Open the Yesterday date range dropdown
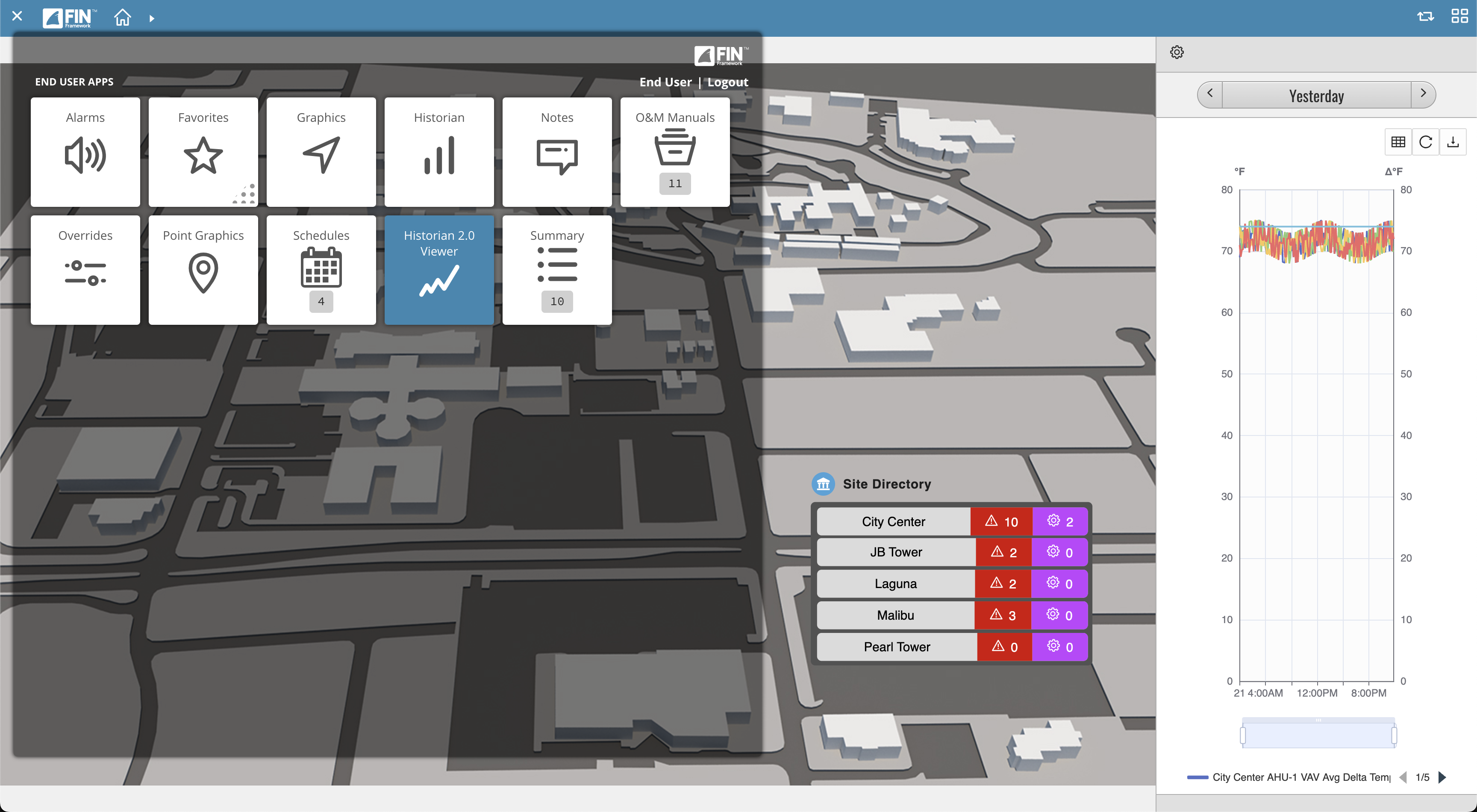1477x812 pixels. (1316, 95)
